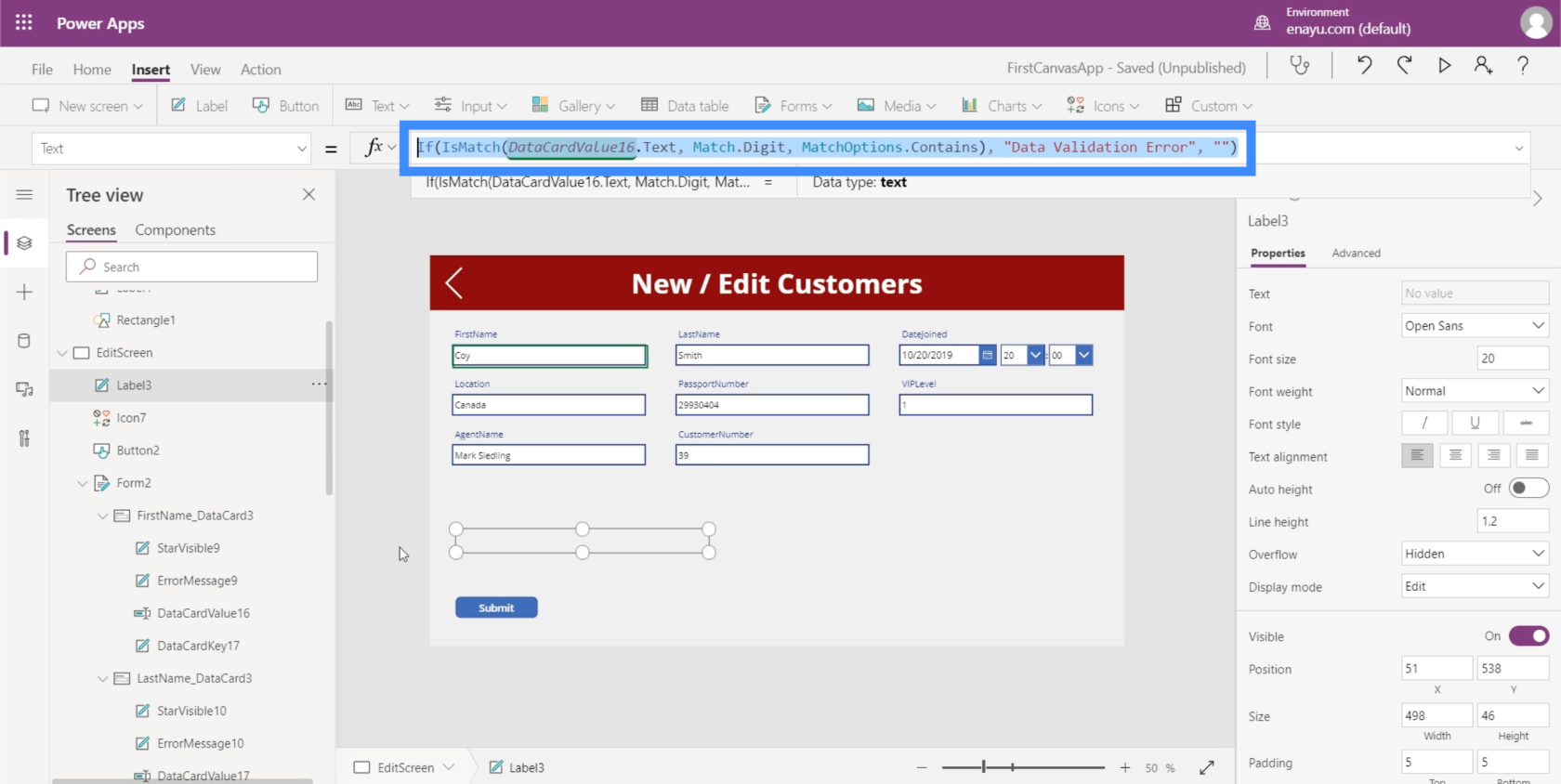This screenshot has height=784, width=1561.
Task: Open the app launcher waffle icon
Action: coord(24,22)
